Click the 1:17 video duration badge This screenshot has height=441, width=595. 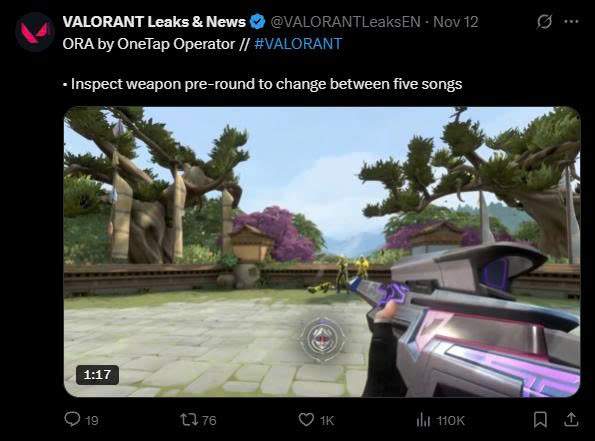point(97,375)
